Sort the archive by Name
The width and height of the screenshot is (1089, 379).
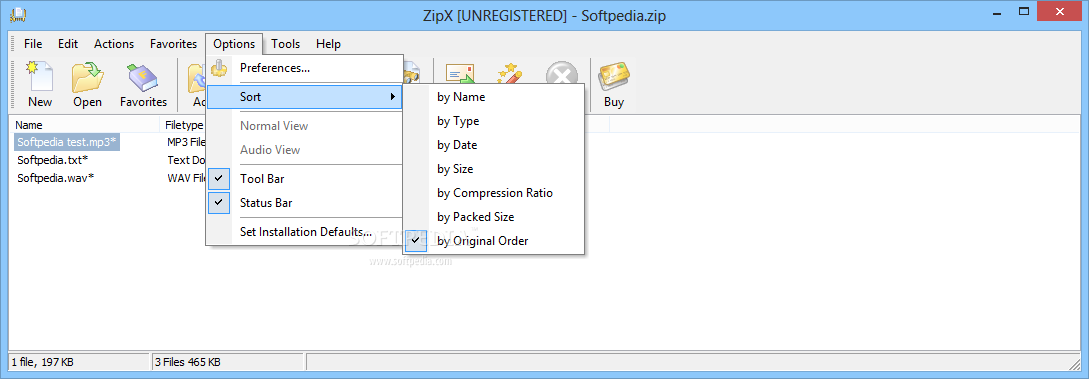494,97
